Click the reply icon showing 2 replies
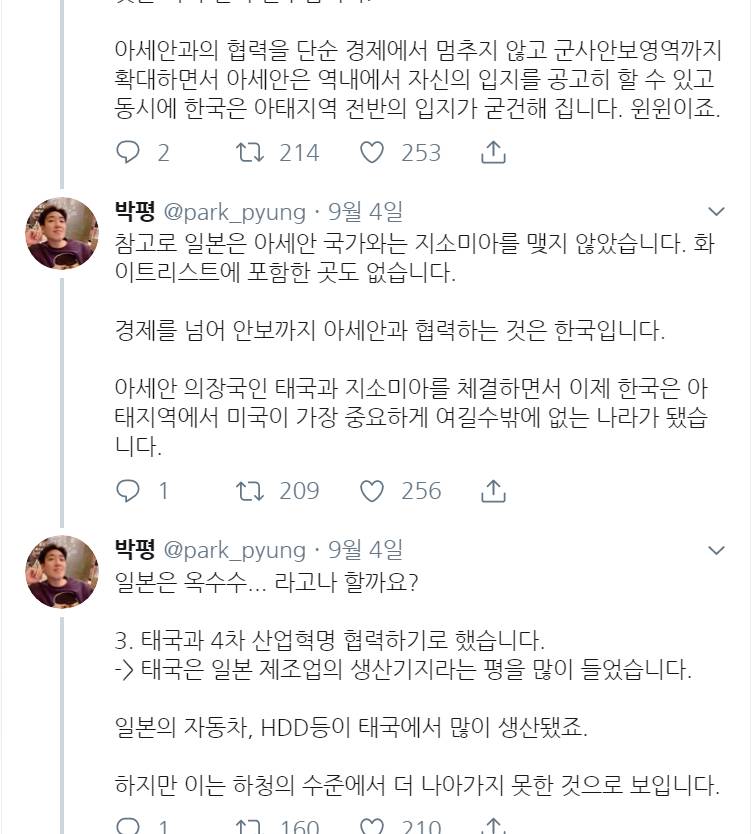The image size is (754, 834). click(x=128, y=153)
